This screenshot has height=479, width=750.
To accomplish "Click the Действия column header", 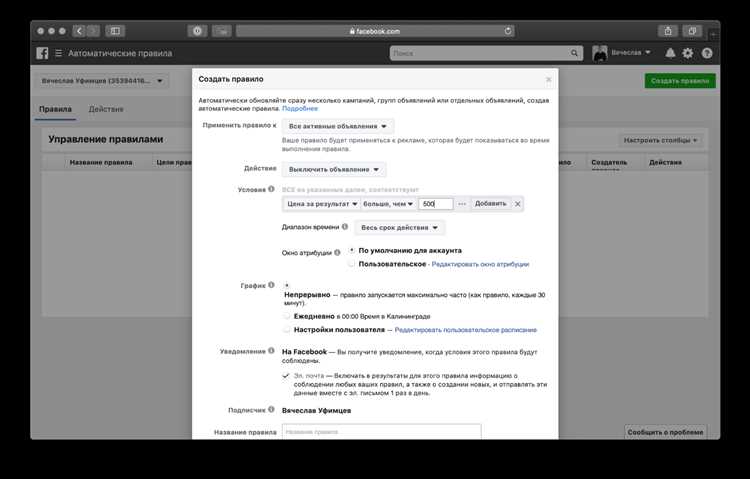I will pos(665,162).
